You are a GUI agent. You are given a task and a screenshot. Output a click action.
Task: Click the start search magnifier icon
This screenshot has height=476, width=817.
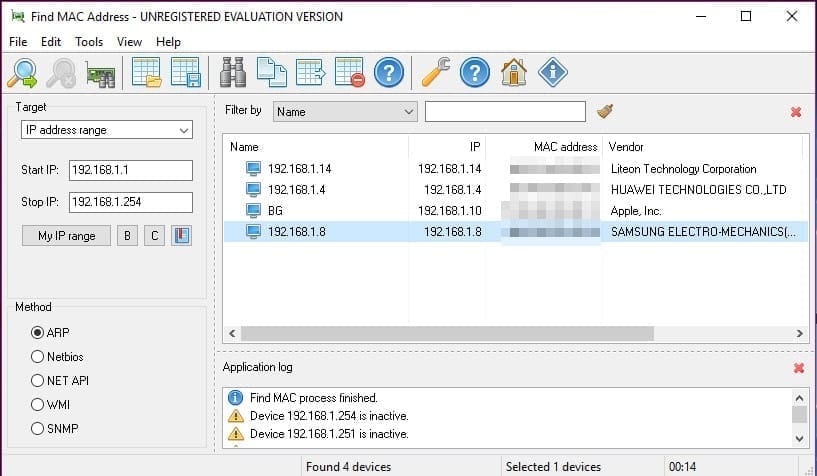[x=22, y=73]
